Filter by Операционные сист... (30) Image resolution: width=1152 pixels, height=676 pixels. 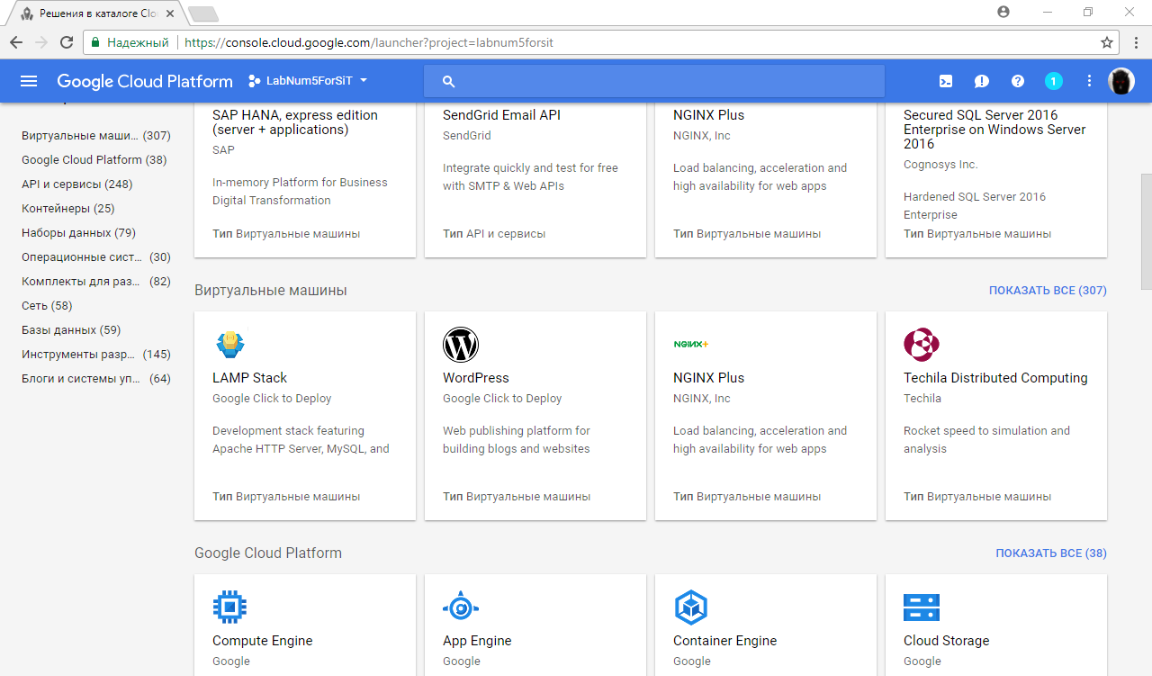click(96, 256)
